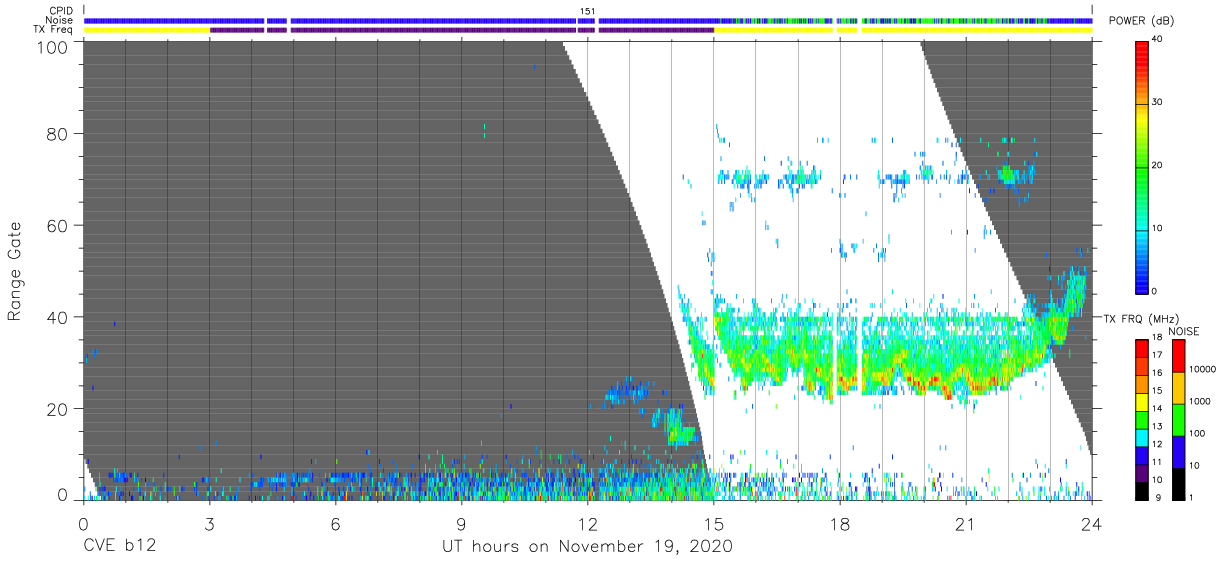Viewport: 1228px width, 567px height.
Task: Click the range gate tick label '40'
Action: tap(58, 318)
